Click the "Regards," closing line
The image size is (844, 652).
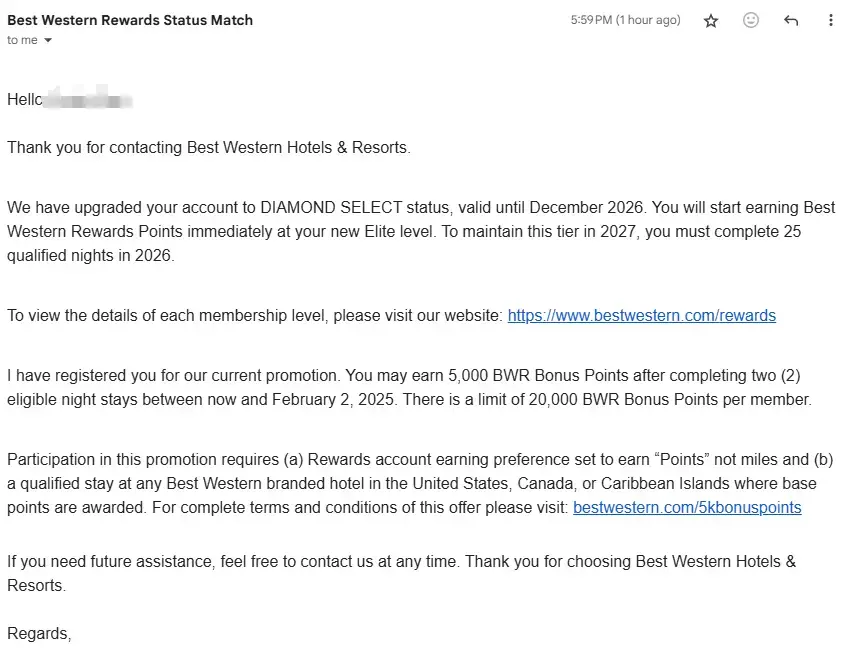pos(39,633)
